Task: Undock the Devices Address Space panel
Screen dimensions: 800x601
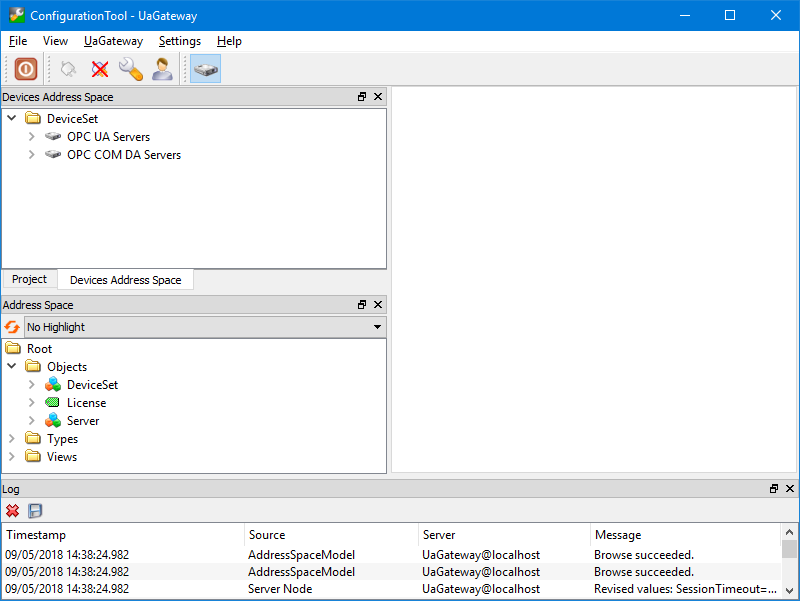Action: coord(361,96)
